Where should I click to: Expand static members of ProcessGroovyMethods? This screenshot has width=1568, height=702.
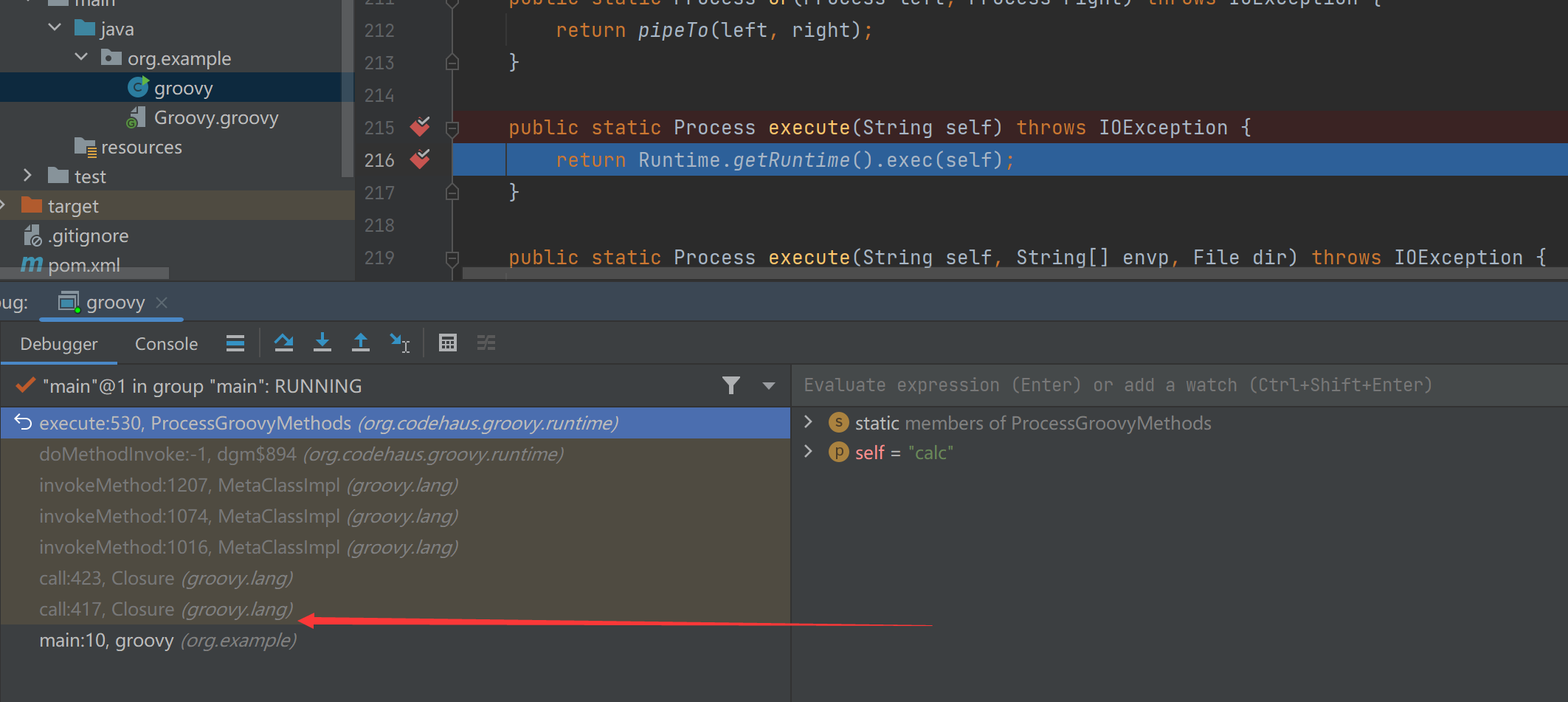[808, 422]
